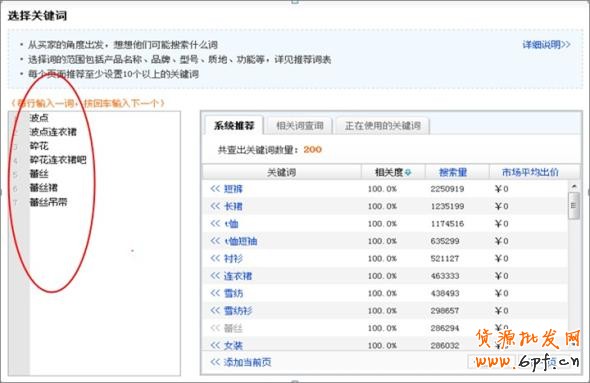
Task: Click line 蕾丝 in keyword input box
Action: pyautogui.click(x=39, y=174)
